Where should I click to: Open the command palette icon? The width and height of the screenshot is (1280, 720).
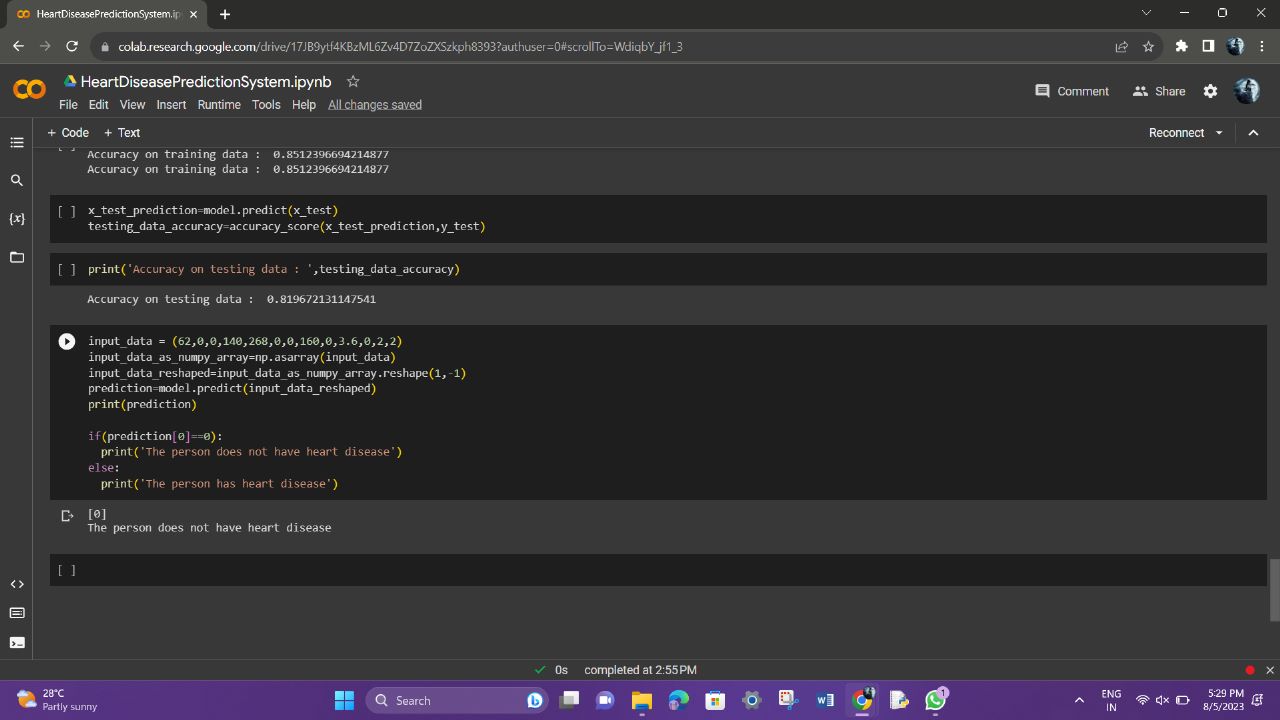(16, 613)
